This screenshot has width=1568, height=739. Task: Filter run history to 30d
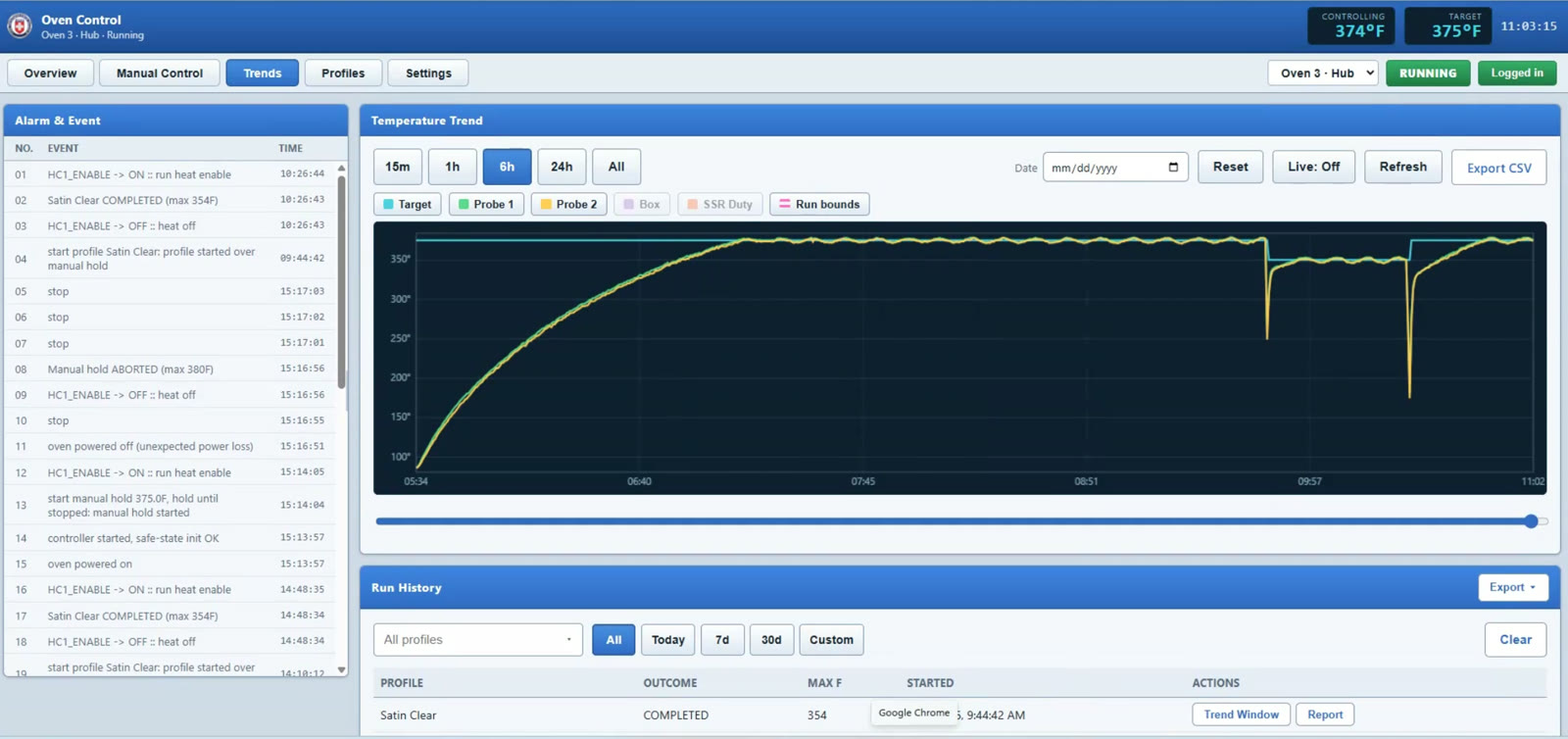tap(771, 640)
